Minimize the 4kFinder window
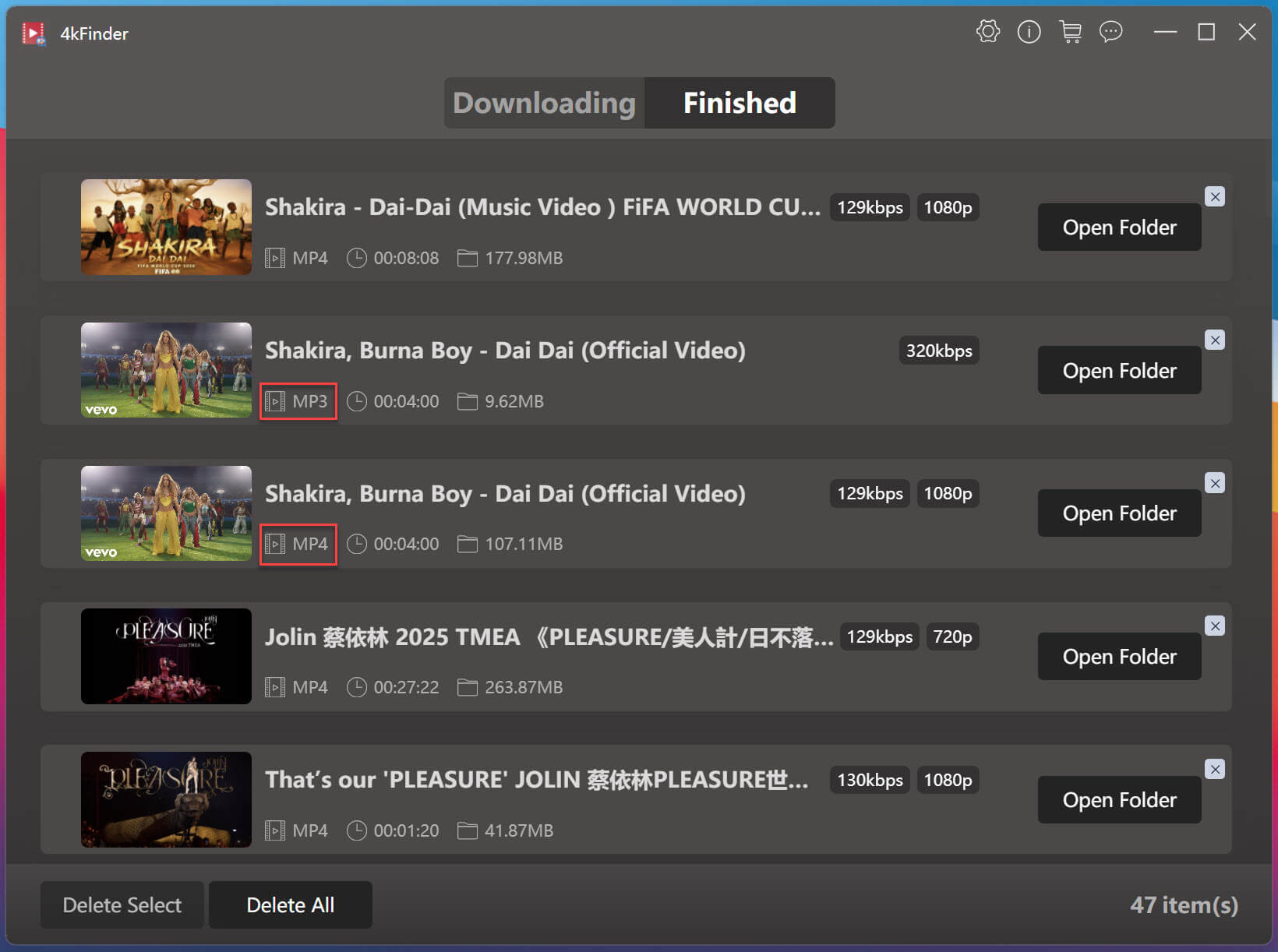This screenshot has width=1278, height=952. pyautogui.click(x=1165, y=32)
